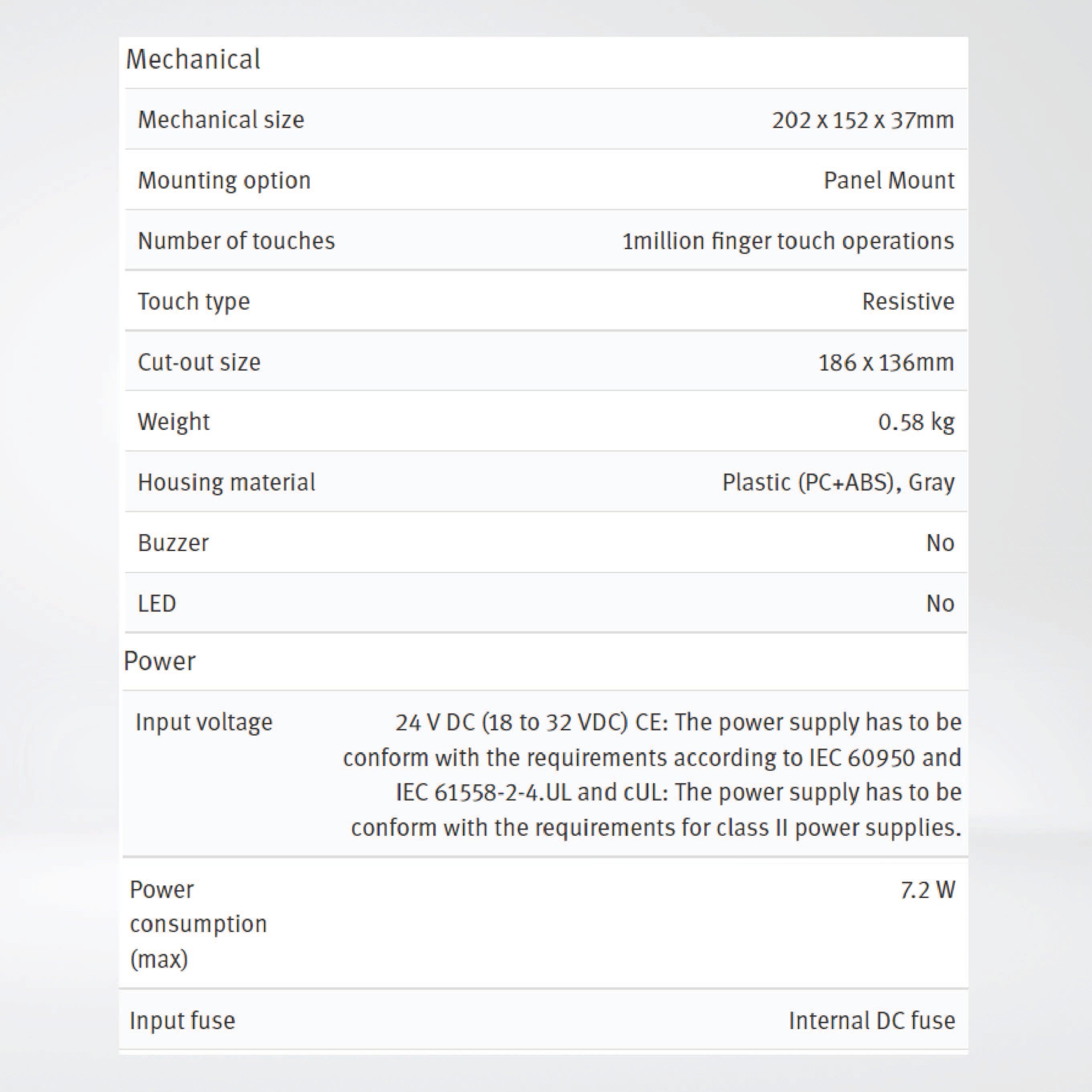
Task: Select the Number of touches label
Action: tap(236, 241)
